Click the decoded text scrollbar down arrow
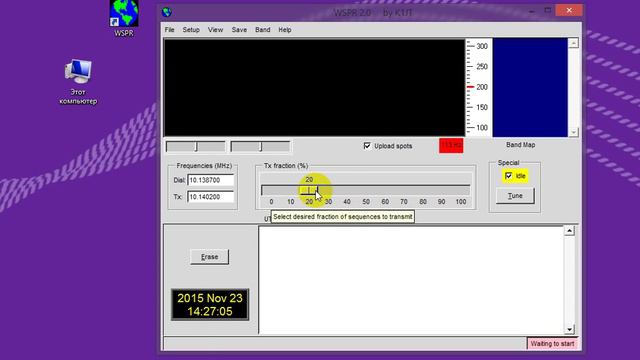This screenshot has height=360, width=640. 569,329
